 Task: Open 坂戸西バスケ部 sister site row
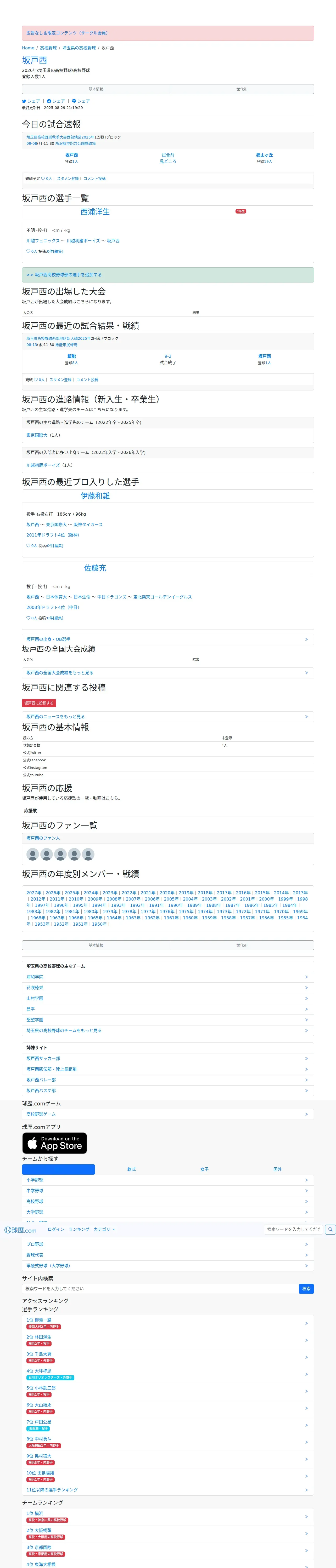click(168, 1091)
